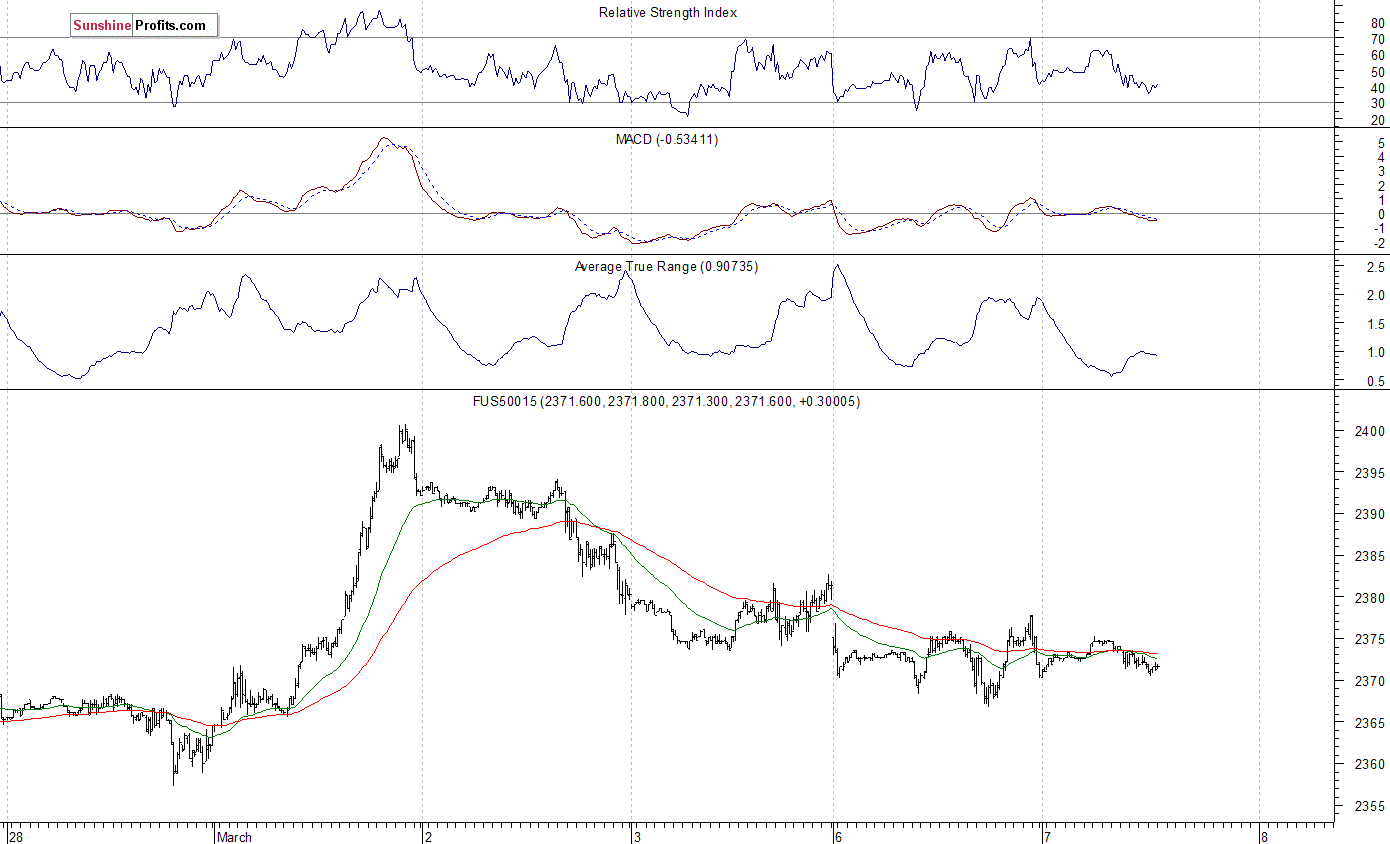This screenshot has height=844, width=1390.
Task: Select the FUS50015 price title text
Action: pos(668,401)
